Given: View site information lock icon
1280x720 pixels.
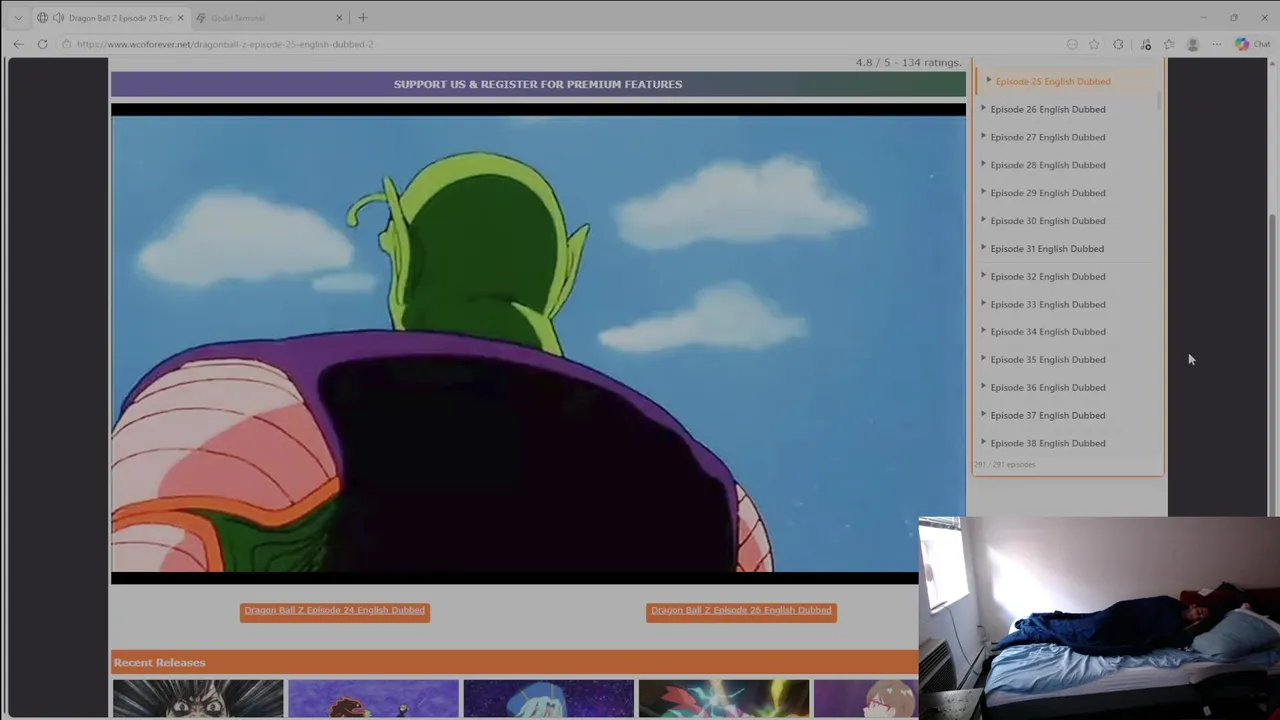Looking at the screenshot, I should tap(66, 44).
